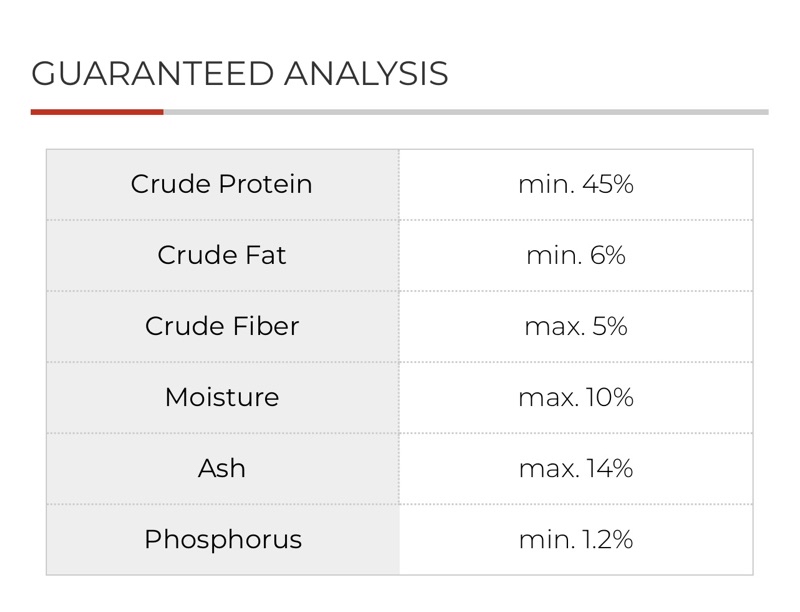Click the word ANALYSIS in heading
The width and height of the screenshot is (800, 612).
tap(366, 73)
